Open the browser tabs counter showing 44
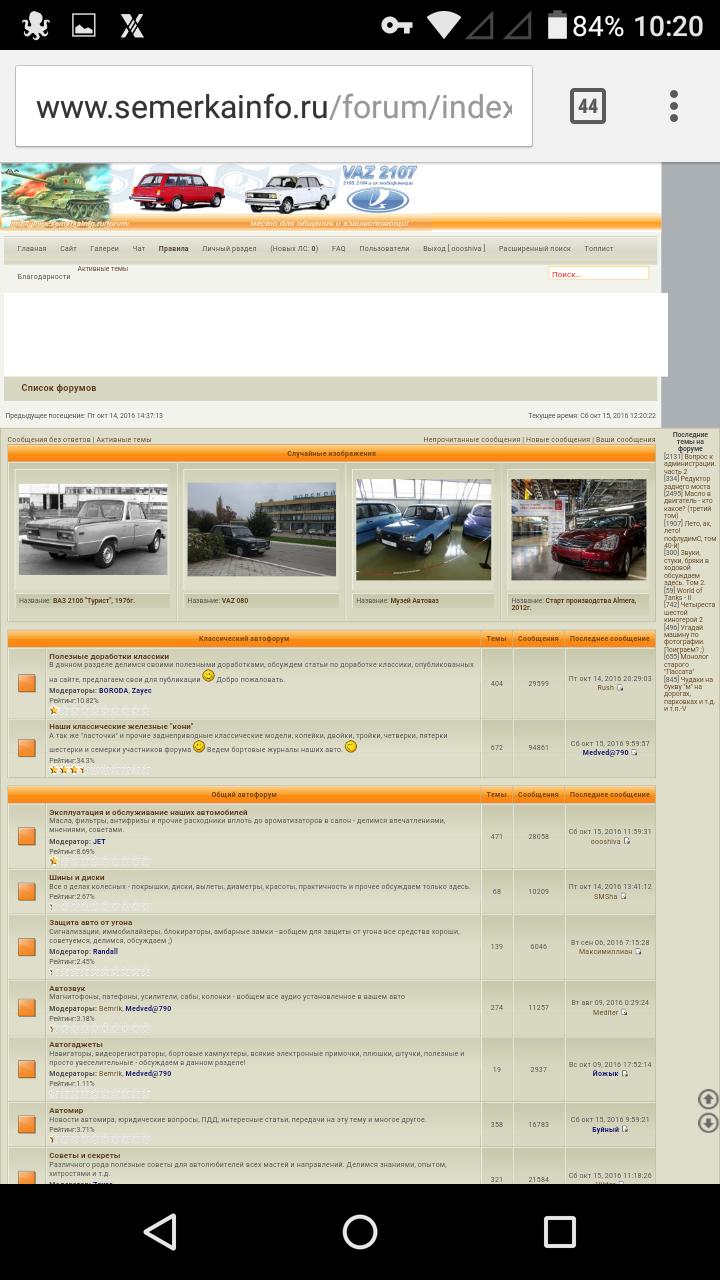This screenshot has width=720, height=1280. pyautogui.click(x=588, y=106)
